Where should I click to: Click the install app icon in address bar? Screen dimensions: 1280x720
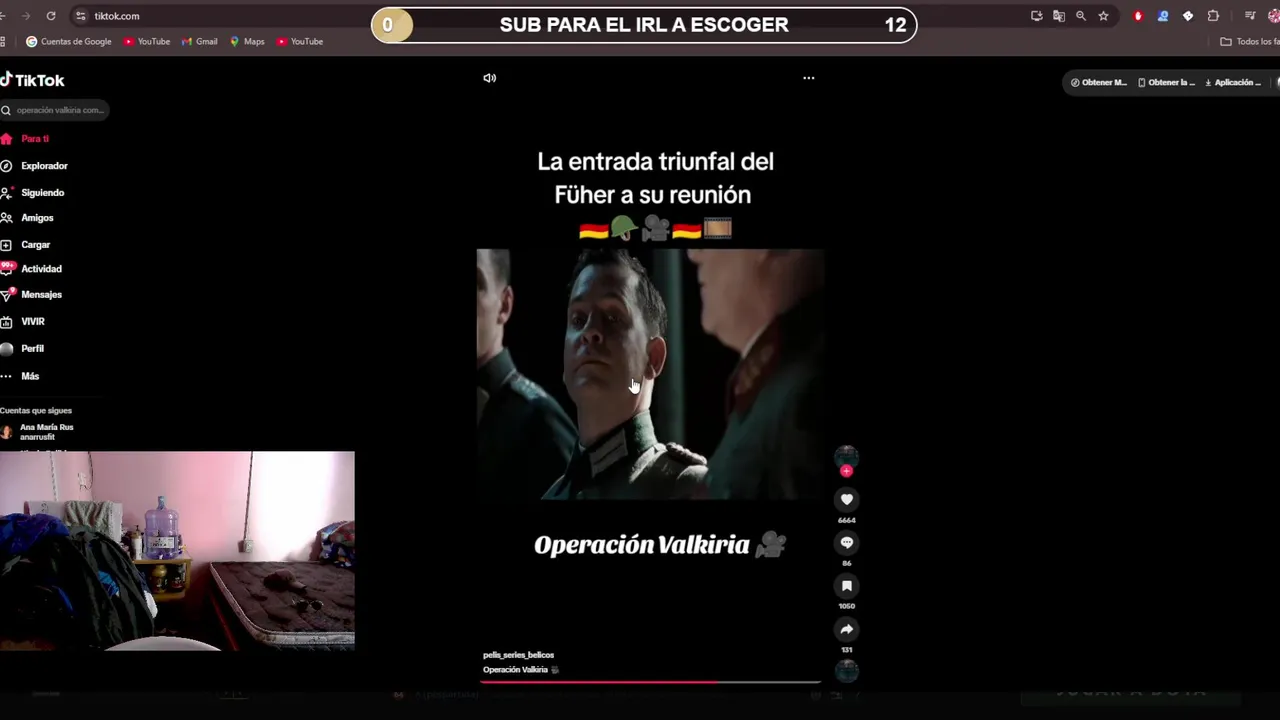[x=1037, y=16]
